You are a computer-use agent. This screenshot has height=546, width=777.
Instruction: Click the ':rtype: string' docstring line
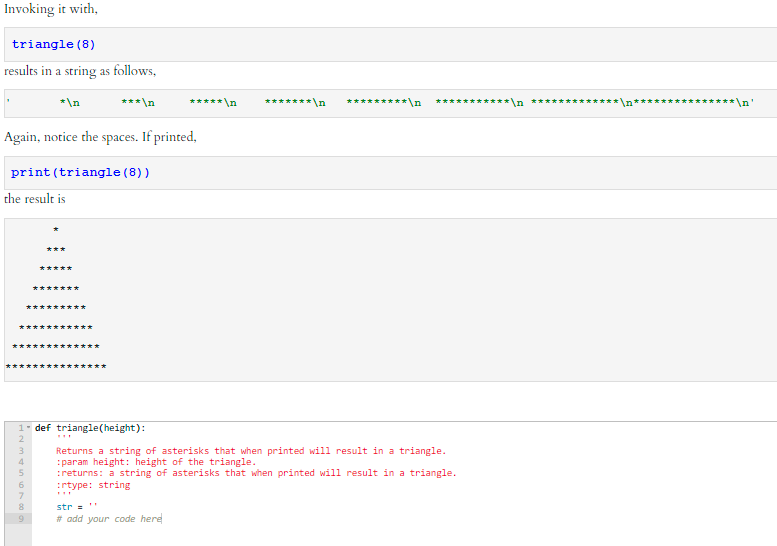[93, 485]
